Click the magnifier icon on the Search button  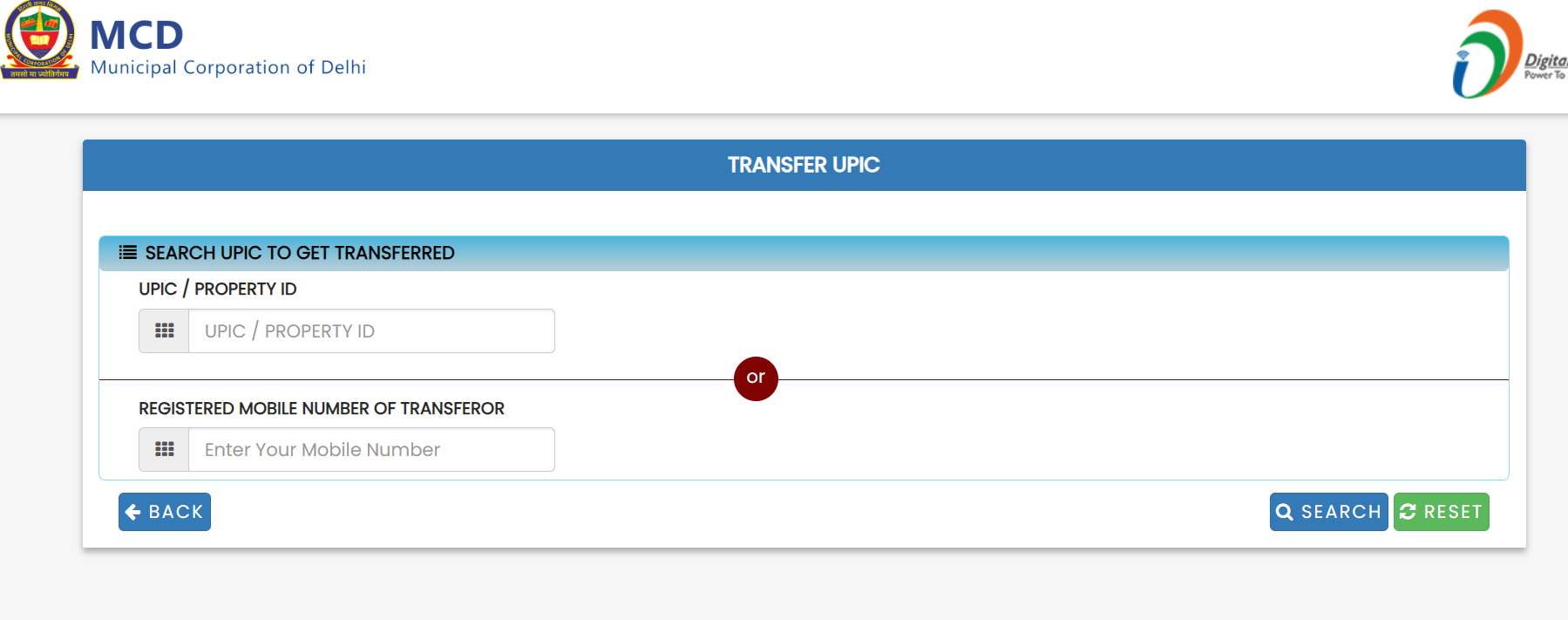pos(1285,512)
